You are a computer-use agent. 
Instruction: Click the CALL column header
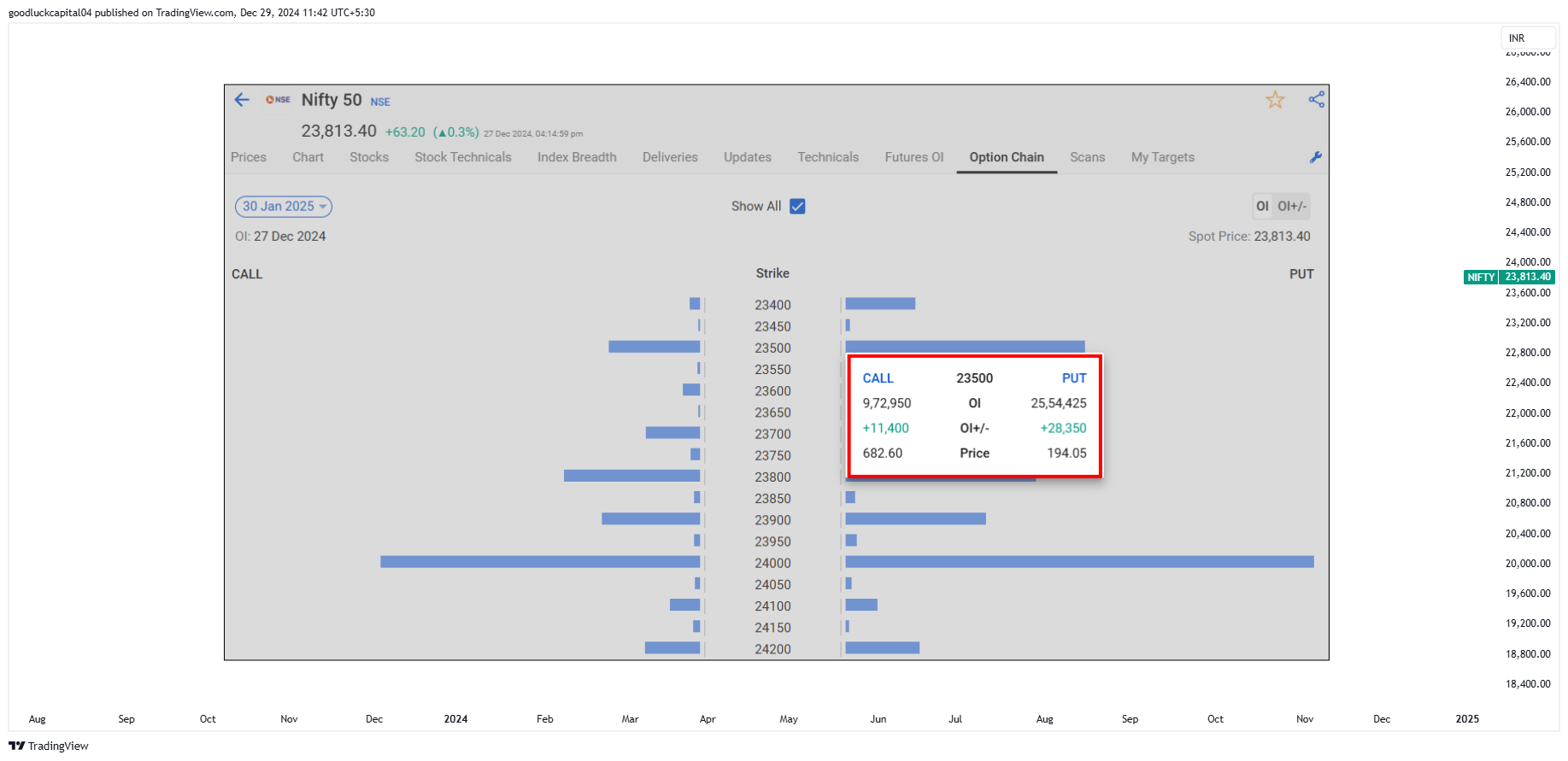(247, 274)
